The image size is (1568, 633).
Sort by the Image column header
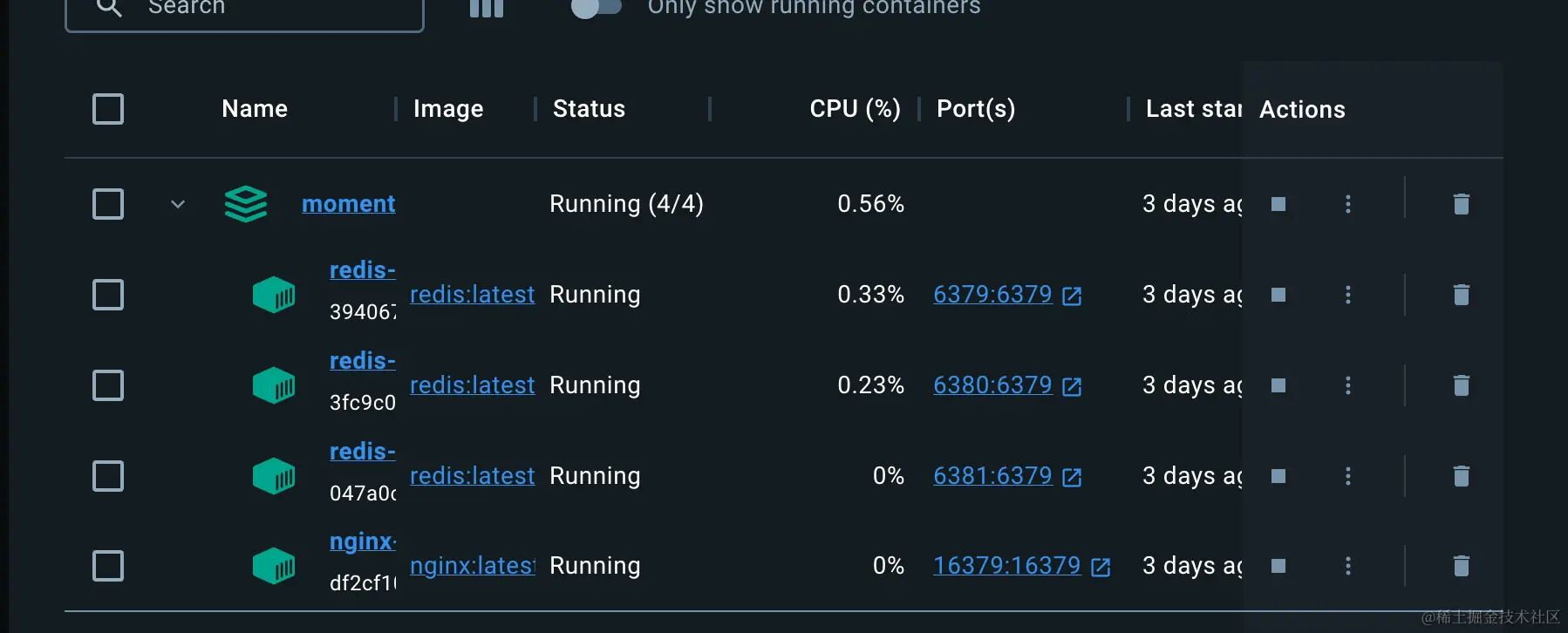448,109
